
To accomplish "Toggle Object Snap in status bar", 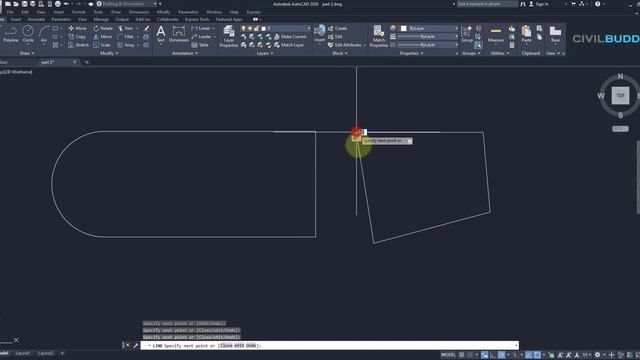I will pos(537,355).
